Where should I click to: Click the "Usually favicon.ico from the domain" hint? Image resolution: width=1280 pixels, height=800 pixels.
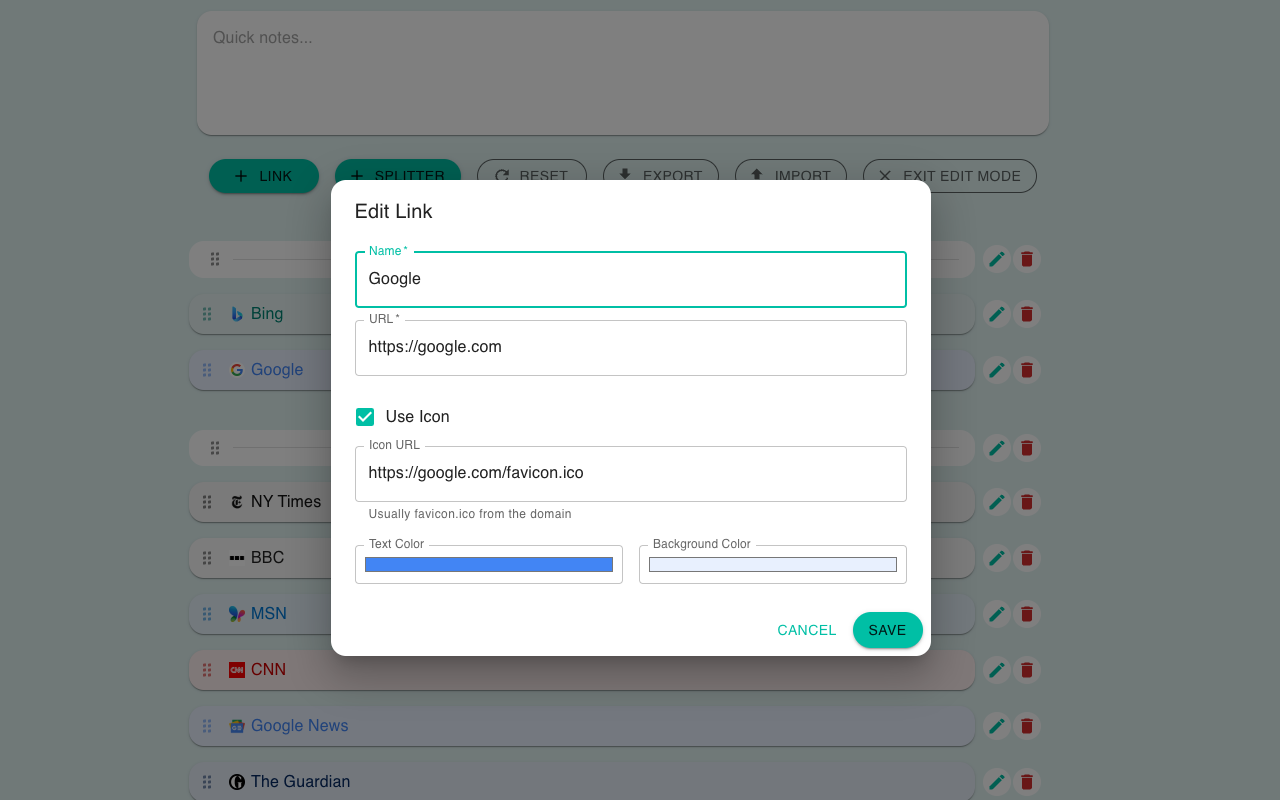(470, 514)
